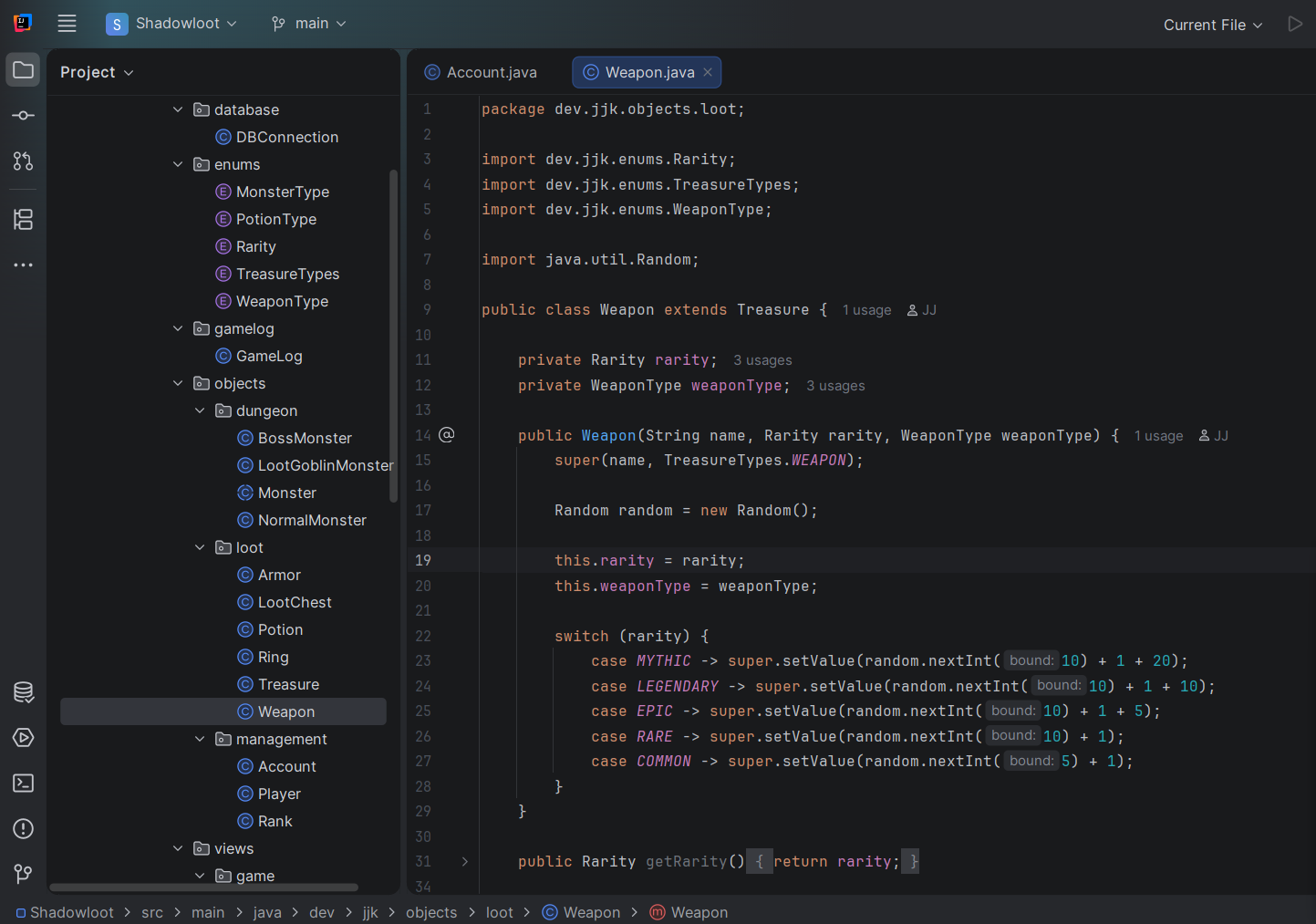Open Rank class in project tree
Viewport: 1316px width, 924px height.
pyautogui.click(x=264, y=821)
